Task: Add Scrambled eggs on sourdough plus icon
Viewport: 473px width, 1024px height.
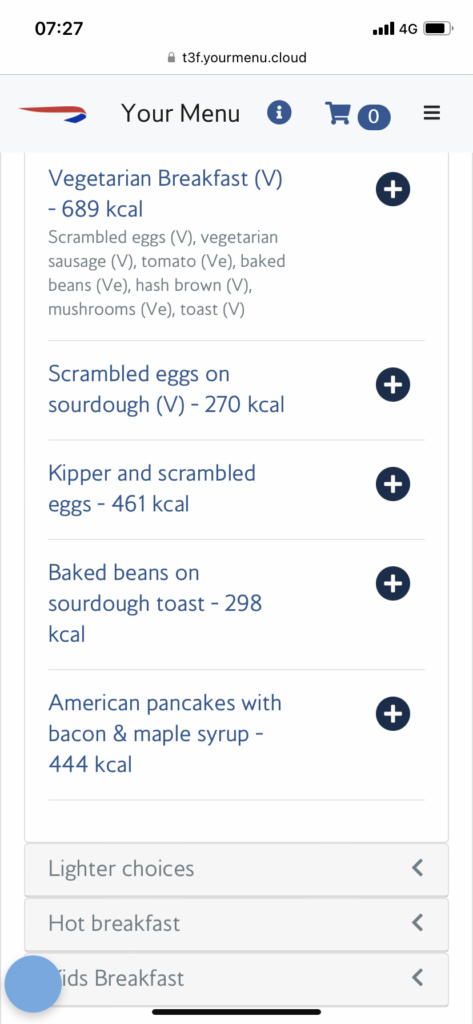Action: (x=393, y=385)
